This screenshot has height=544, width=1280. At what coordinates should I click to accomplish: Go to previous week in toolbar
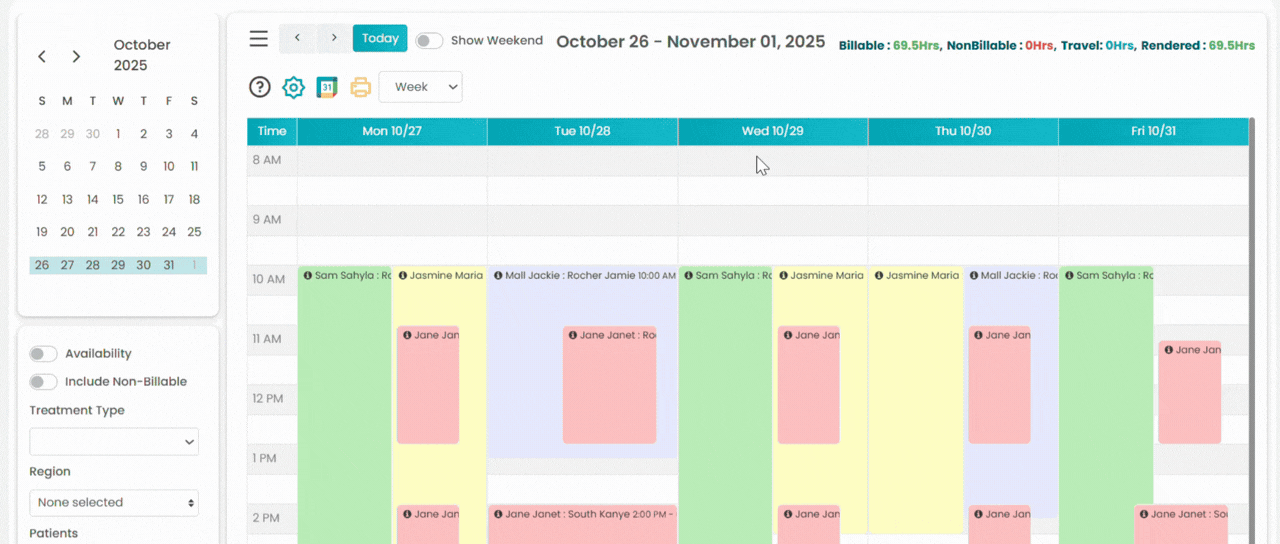[x=297, y=38]
